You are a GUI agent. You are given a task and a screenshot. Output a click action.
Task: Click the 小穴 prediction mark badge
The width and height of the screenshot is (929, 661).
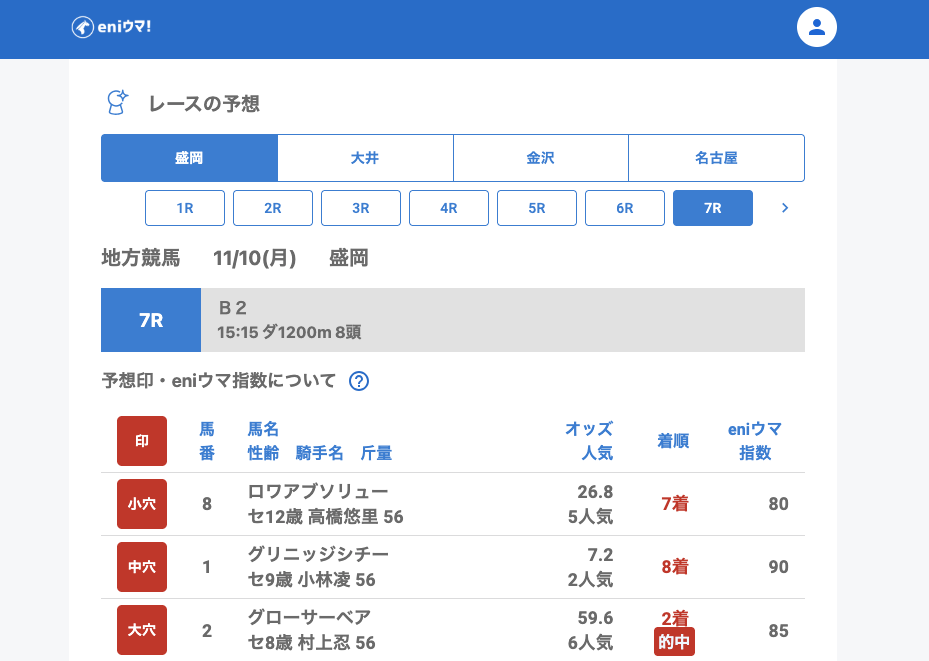click(142, 504)
